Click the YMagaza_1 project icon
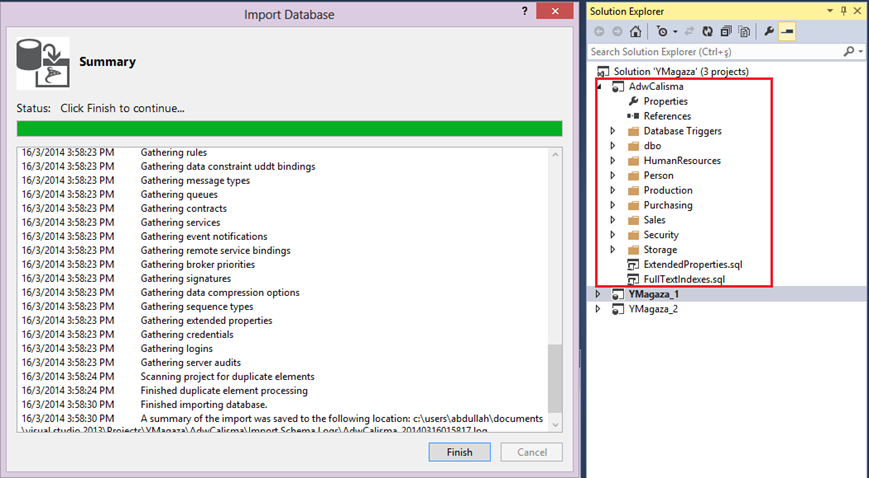This screenshot has height=478, width=869. coord(617,294)
